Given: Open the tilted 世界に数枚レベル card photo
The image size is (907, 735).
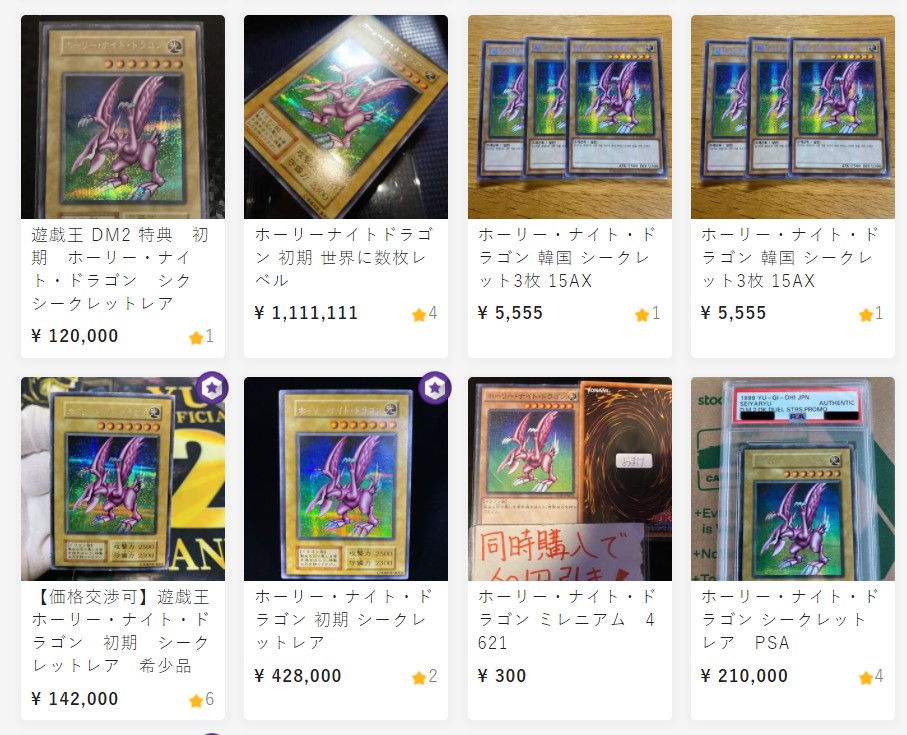Looking at the screenshot, I should pos(346,117).
